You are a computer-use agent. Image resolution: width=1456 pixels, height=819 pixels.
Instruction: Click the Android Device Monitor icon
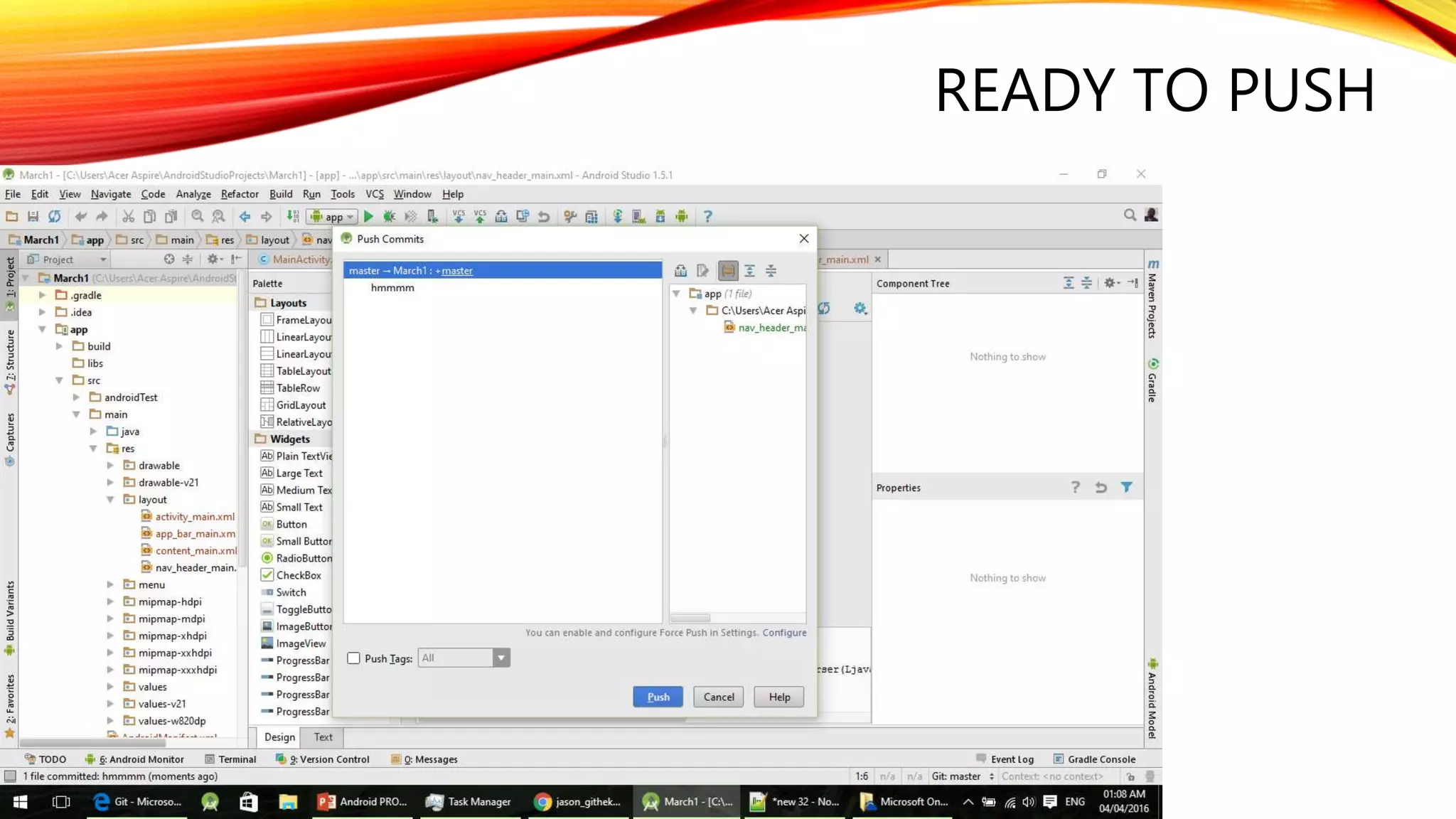(x=682, y=217)
